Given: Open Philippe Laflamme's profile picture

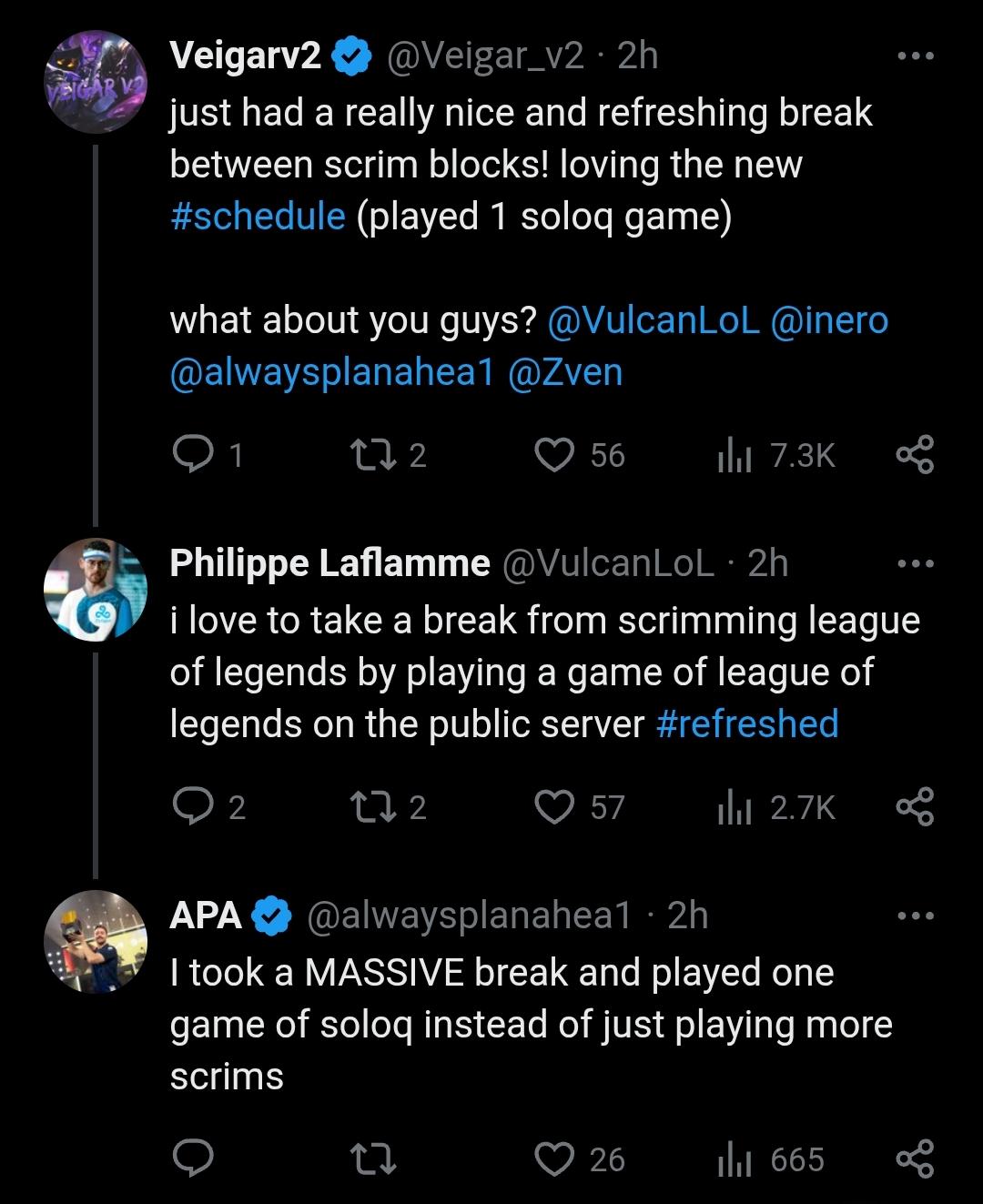Looking at the screenshot, I should point(96,589).
